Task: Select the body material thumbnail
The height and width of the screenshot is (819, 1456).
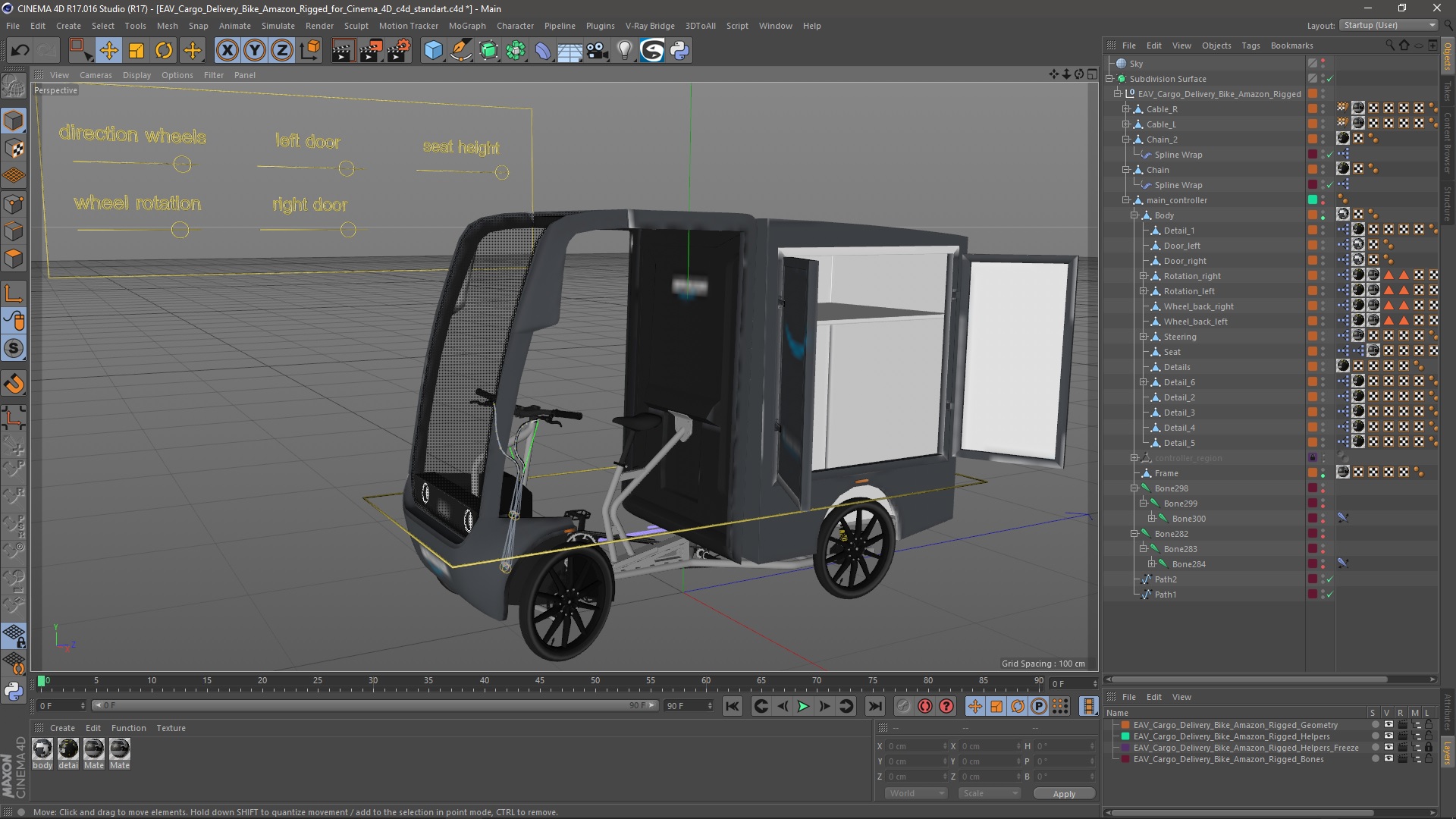Action: point(42,748)
